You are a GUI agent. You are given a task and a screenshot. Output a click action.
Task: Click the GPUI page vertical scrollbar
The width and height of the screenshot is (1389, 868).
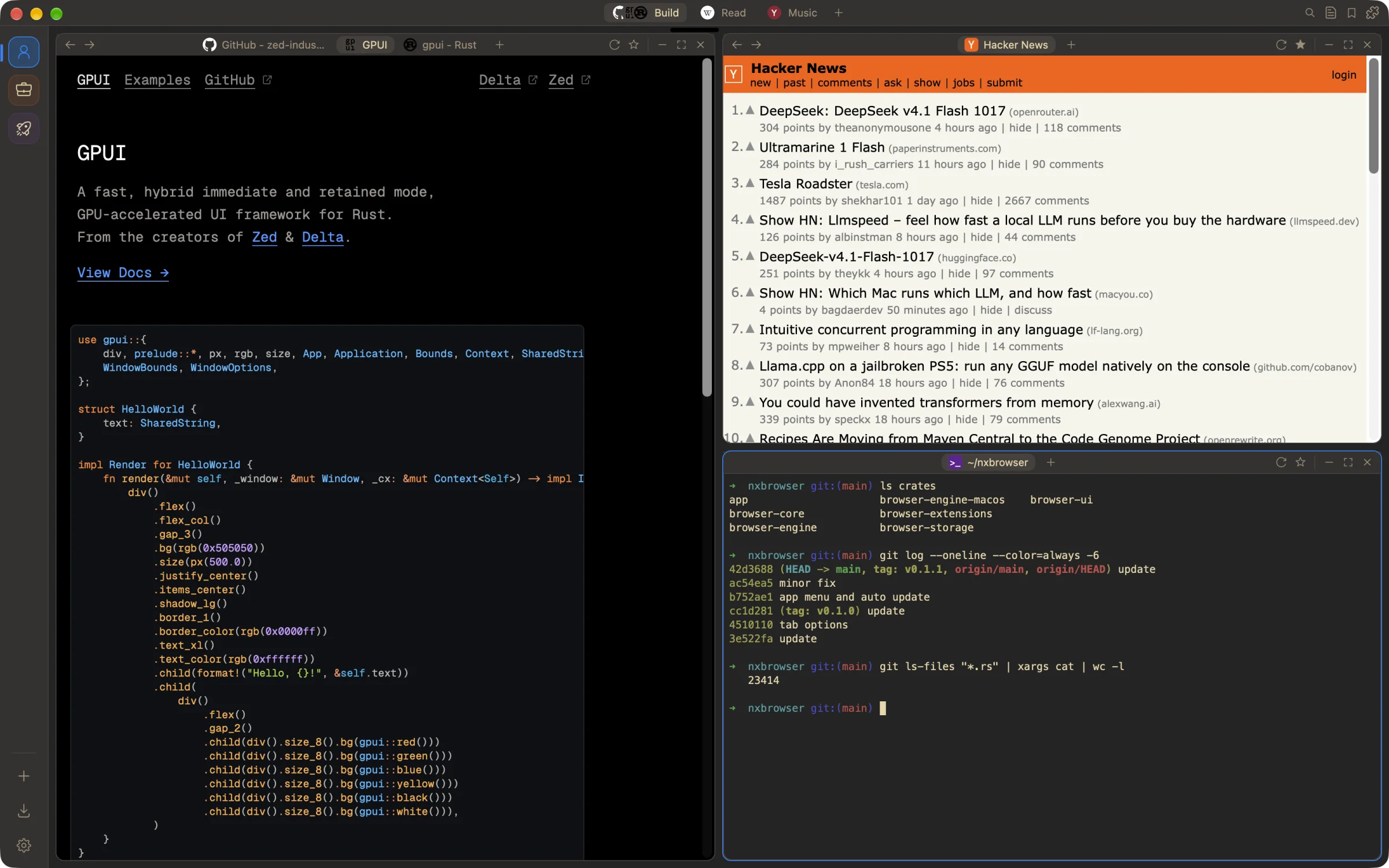coord(707,228)
